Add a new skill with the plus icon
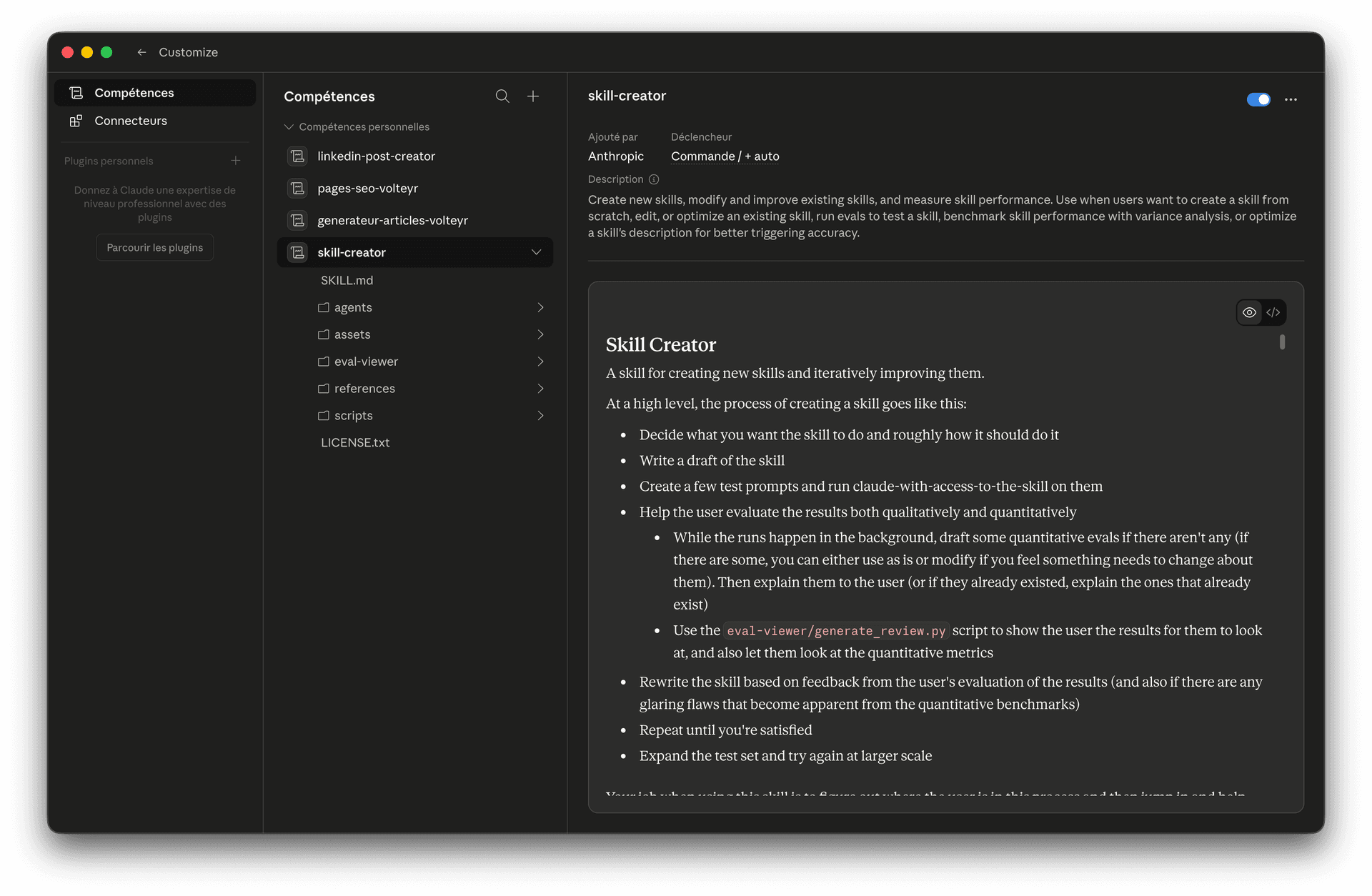Image resolution: width=1372 pixels, height=896 pixels. 533,96
